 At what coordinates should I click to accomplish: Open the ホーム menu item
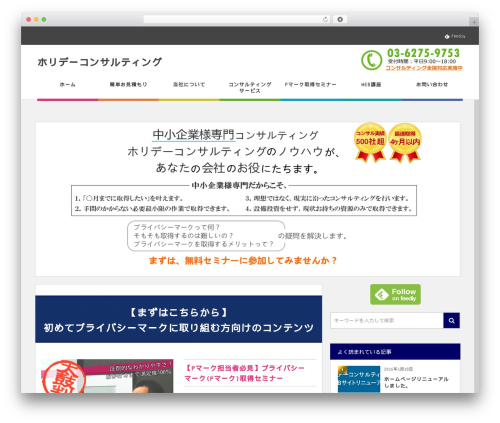67,85
